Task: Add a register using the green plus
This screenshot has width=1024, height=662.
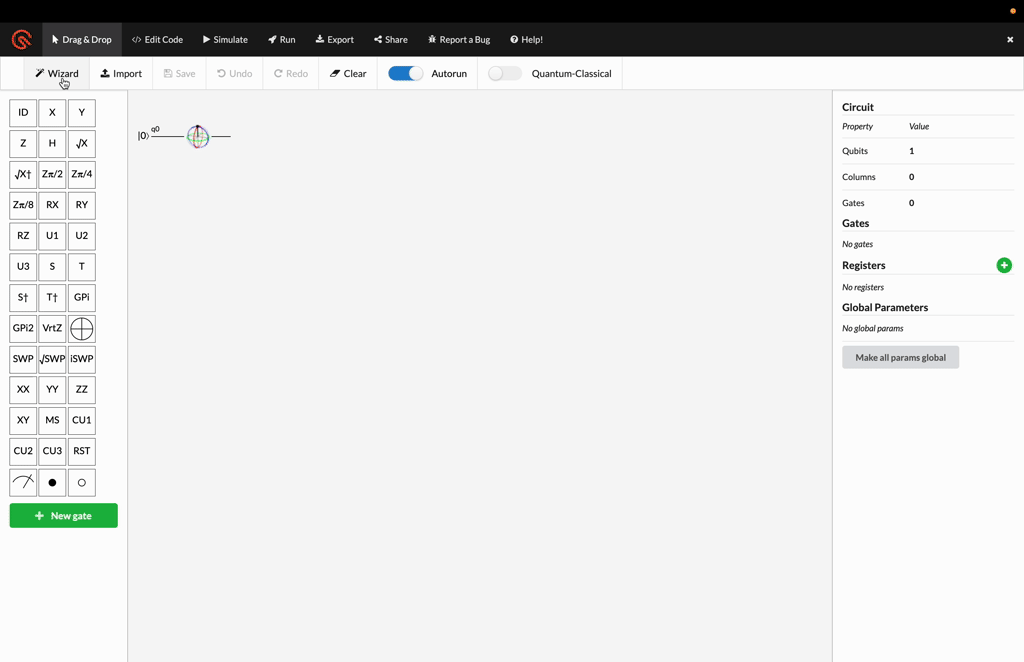Action: [x=1004, y=265]
